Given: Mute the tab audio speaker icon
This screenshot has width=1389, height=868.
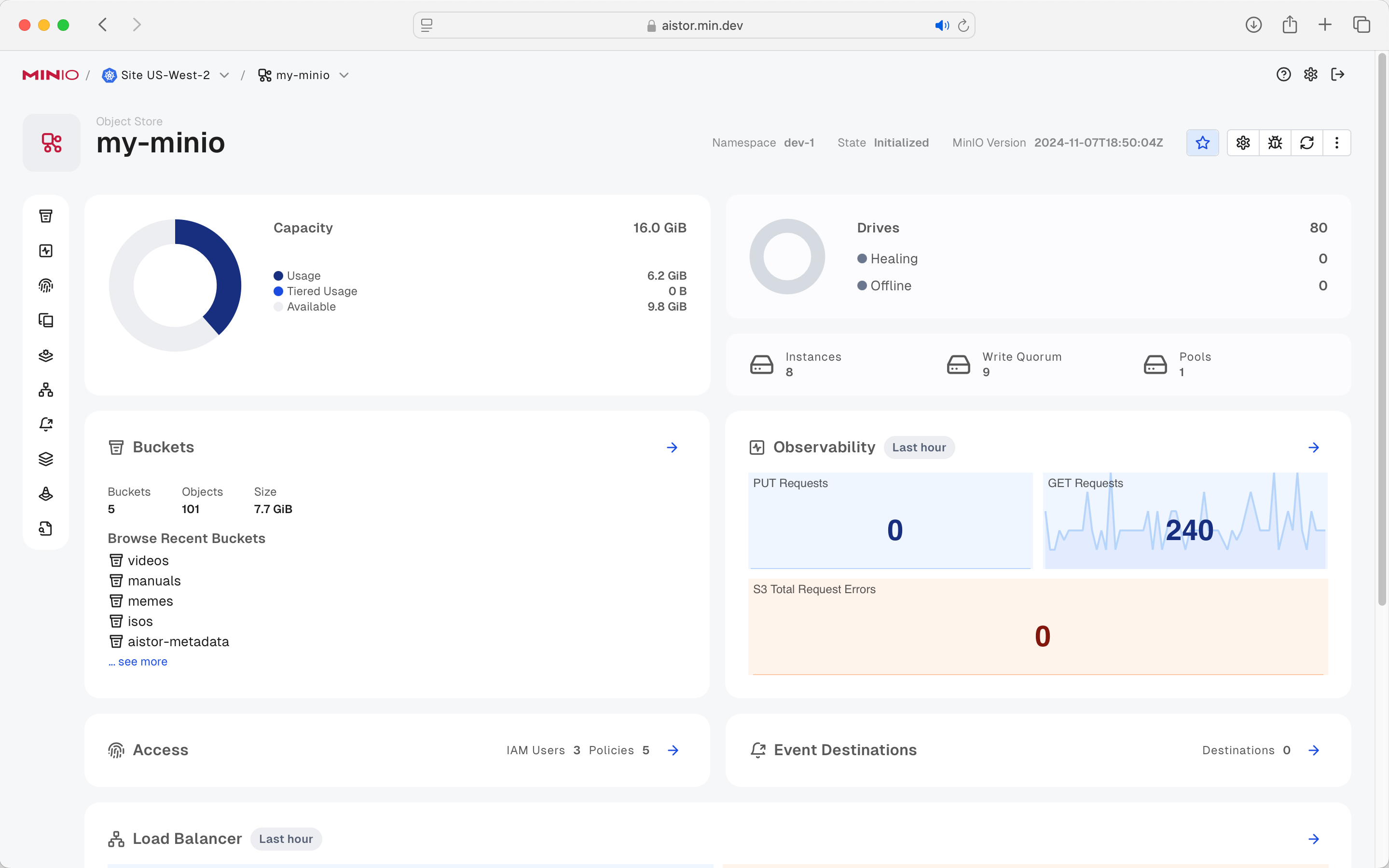Looking at the screenshot, I should (x=942, y=25).
